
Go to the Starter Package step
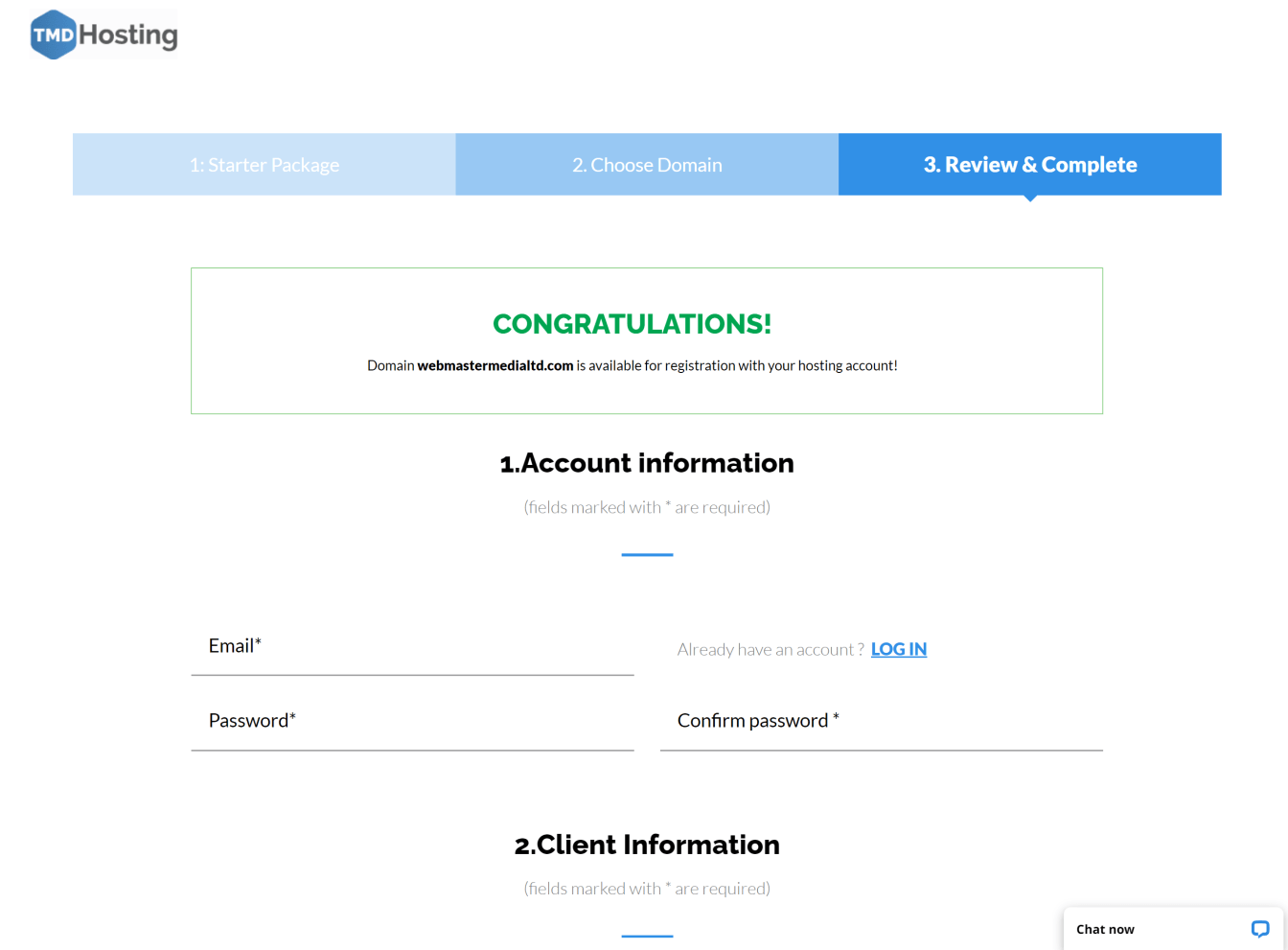tap(264, 165)
